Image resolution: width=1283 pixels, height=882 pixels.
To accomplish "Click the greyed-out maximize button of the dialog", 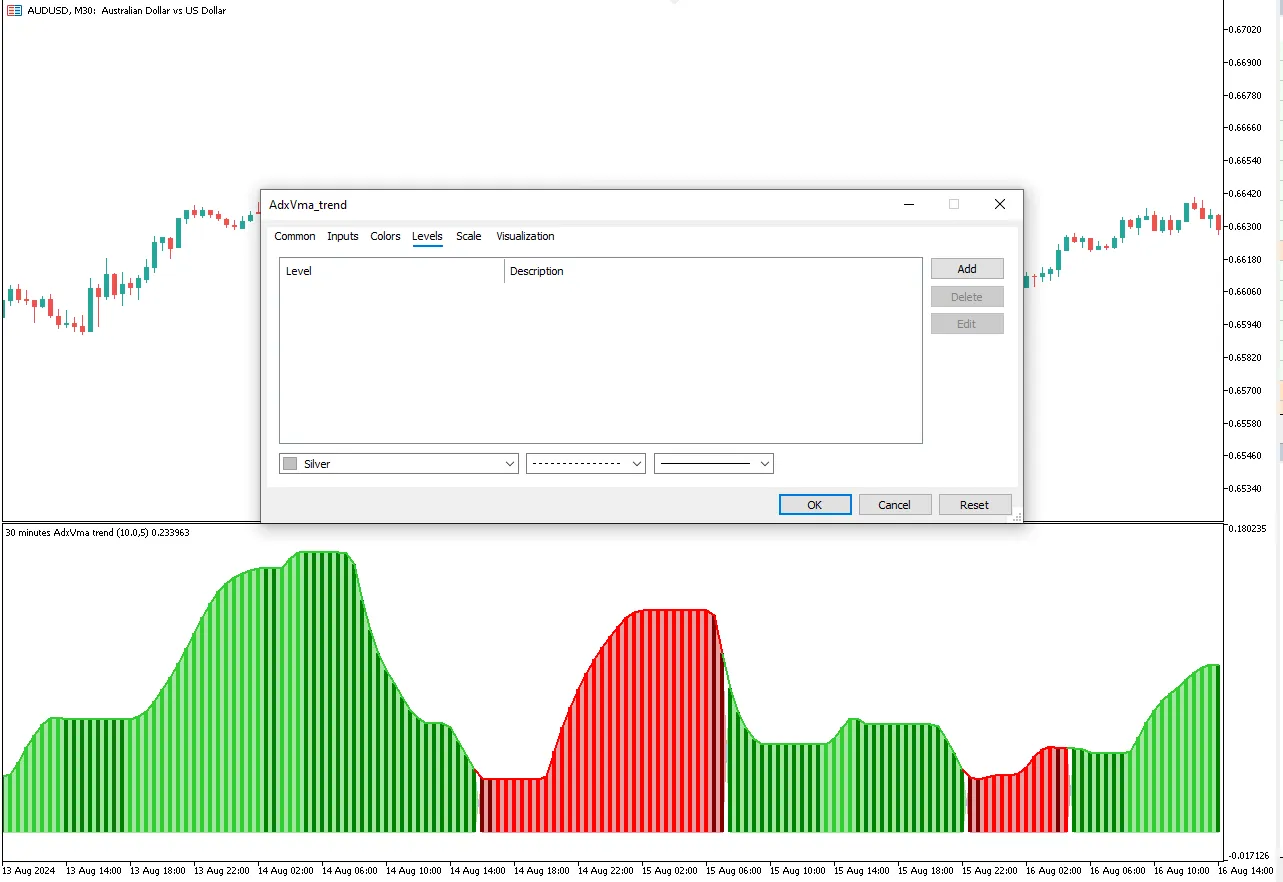I will 954,204.
